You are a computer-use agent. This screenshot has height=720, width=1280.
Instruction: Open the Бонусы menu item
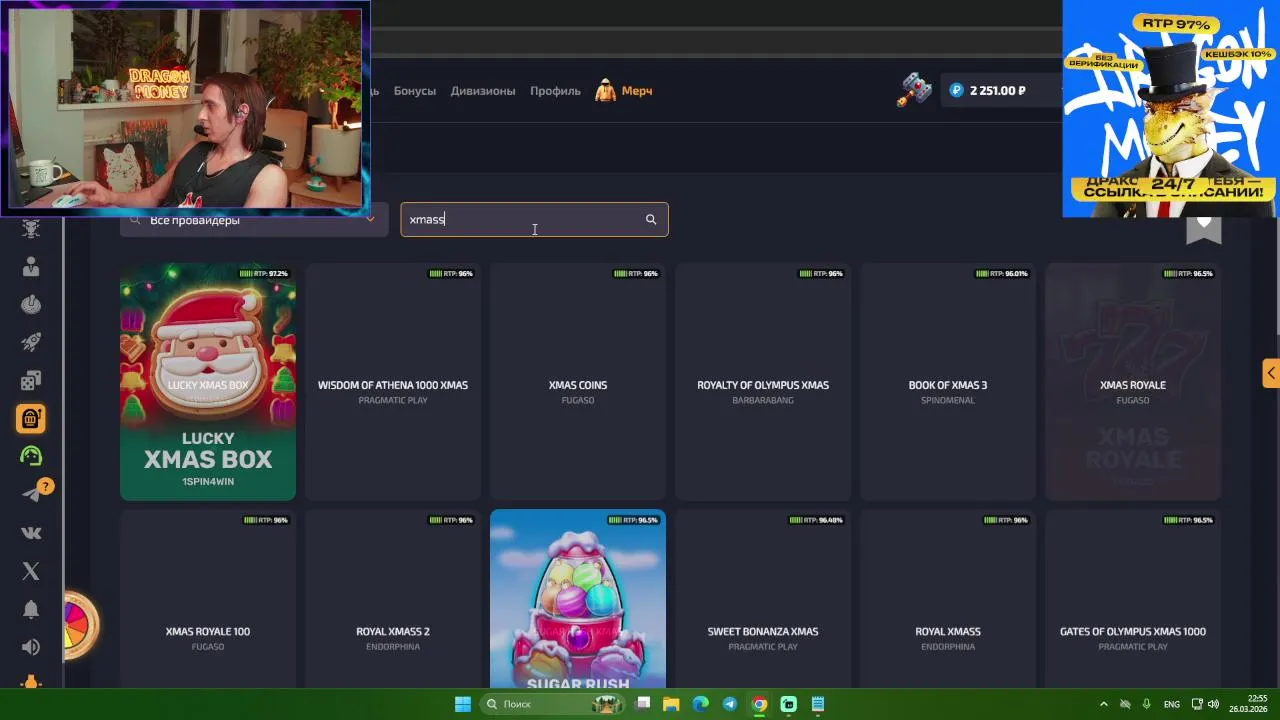[x=415, y=91]
